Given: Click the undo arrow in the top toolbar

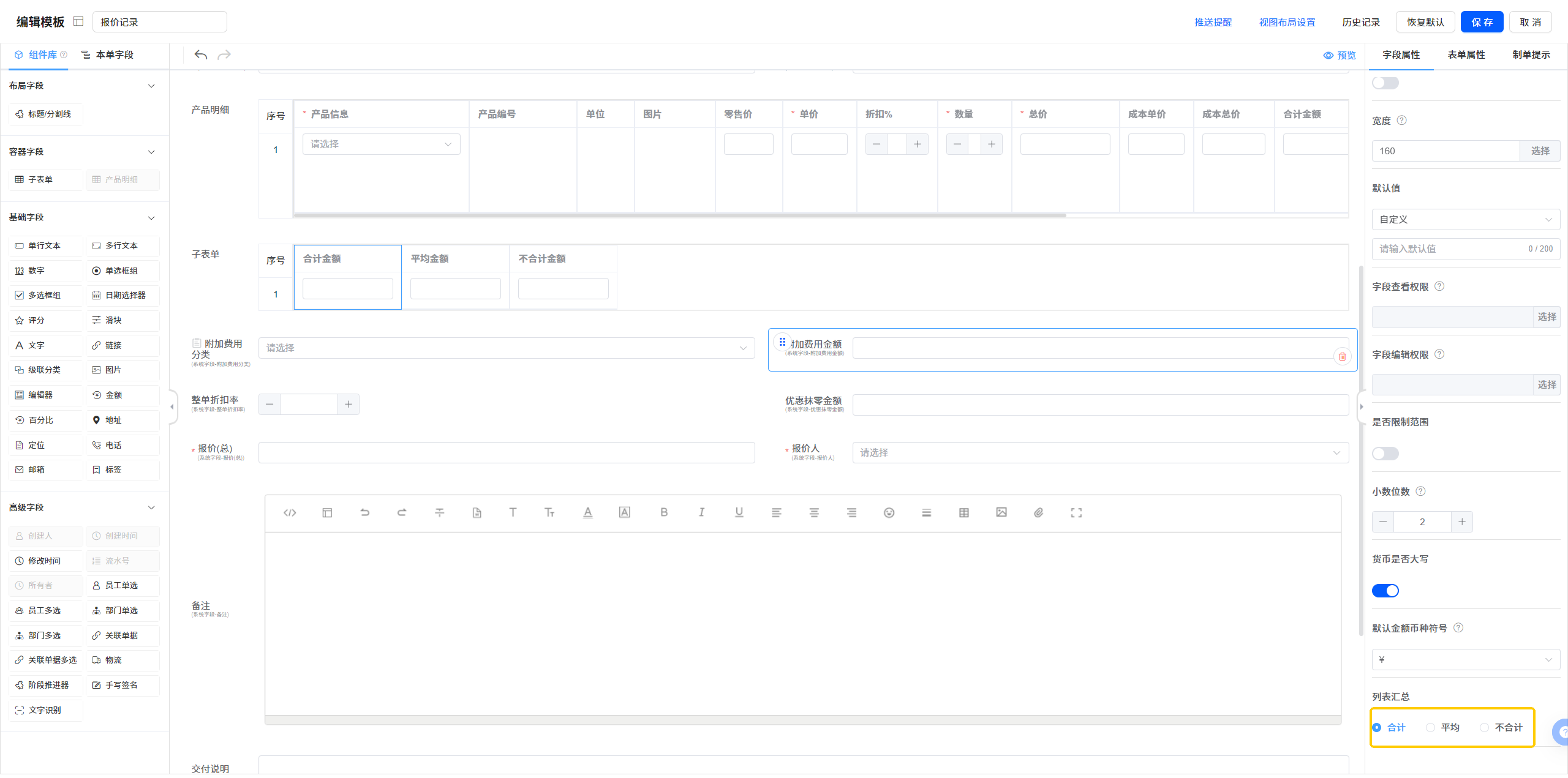Looking at the screenshot, I should tap(200, 55).
